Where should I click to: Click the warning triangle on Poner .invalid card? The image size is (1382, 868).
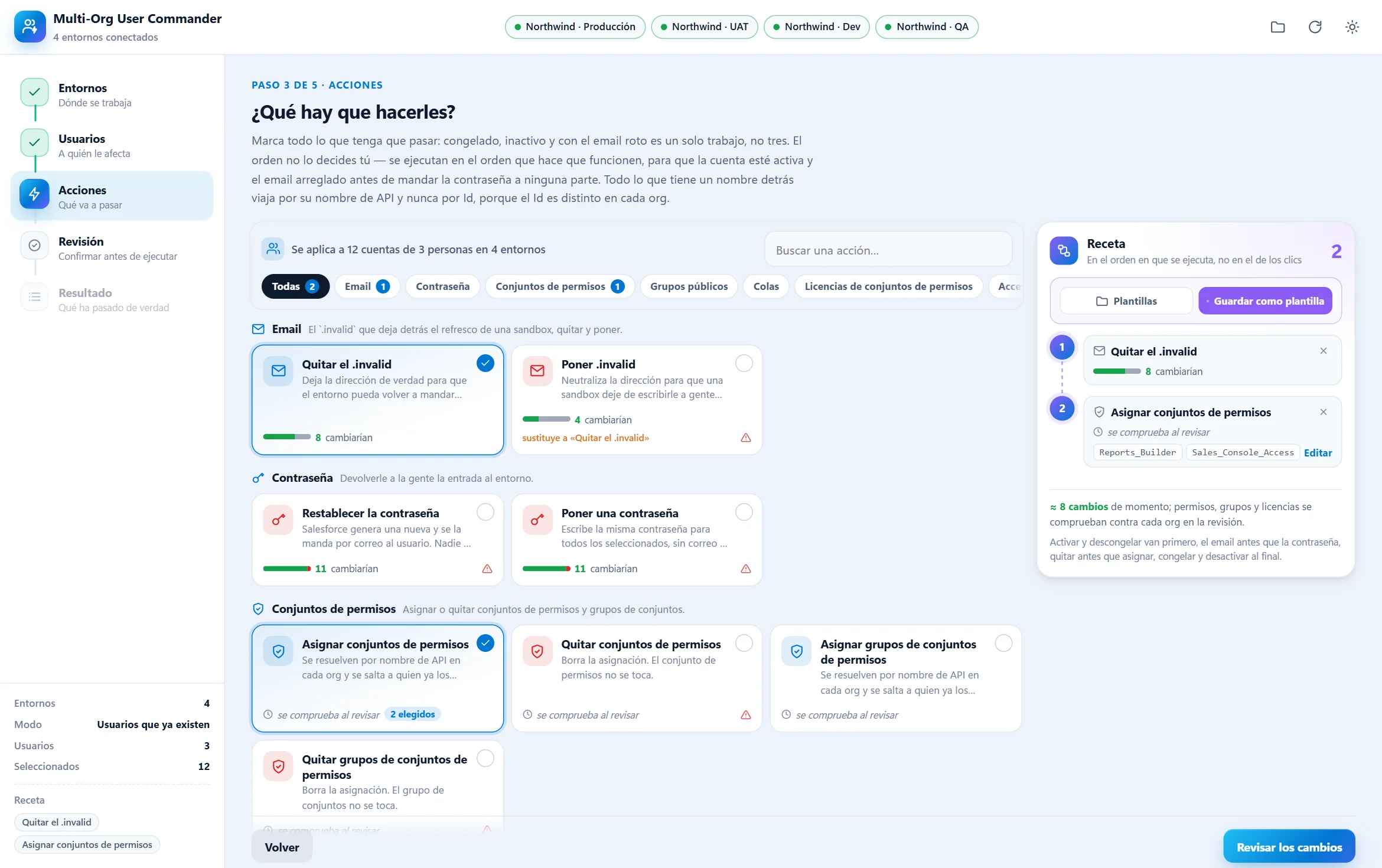pyautogui.click(x=746, y=438)
